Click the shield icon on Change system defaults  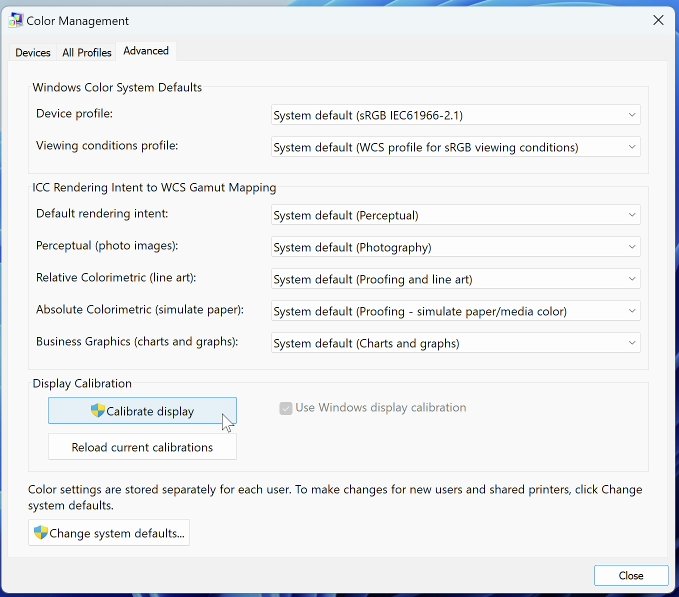coord(41,533)
